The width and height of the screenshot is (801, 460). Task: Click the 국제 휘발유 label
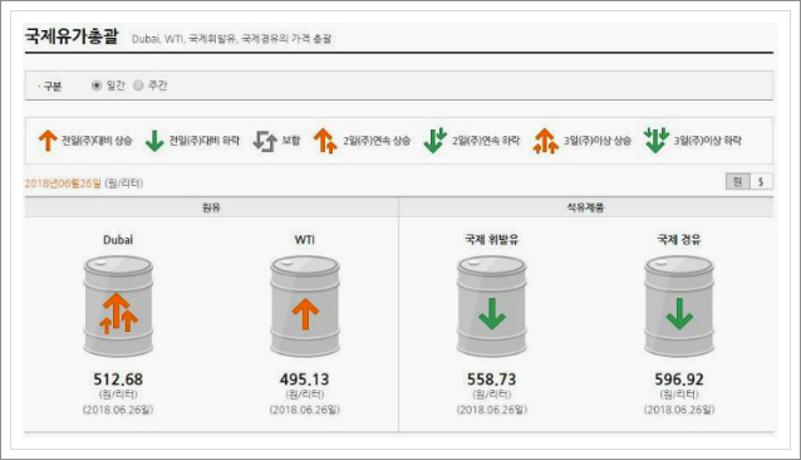tap(492, 240)
